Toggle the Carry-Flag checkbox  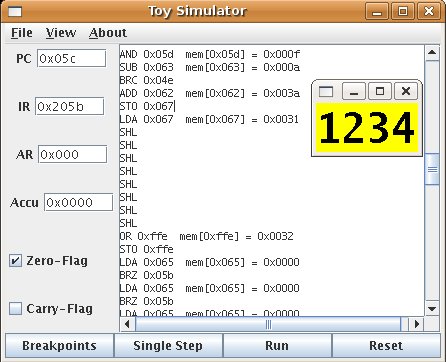(x=15, y=308)
